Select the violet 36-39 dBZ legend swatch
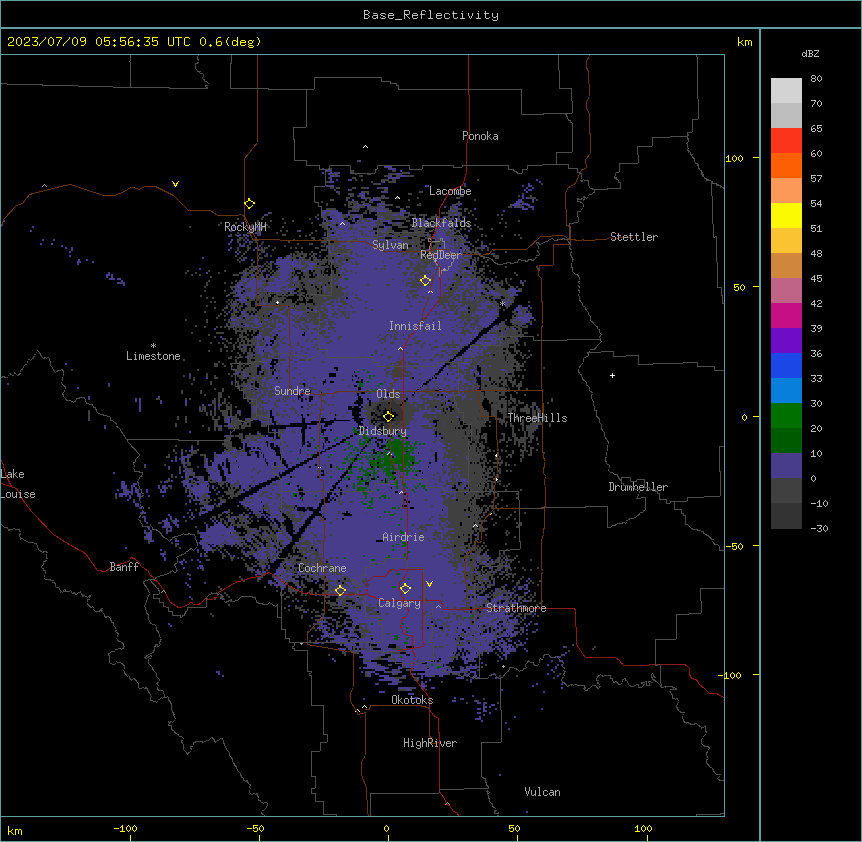862x842 pixels. 786,341
